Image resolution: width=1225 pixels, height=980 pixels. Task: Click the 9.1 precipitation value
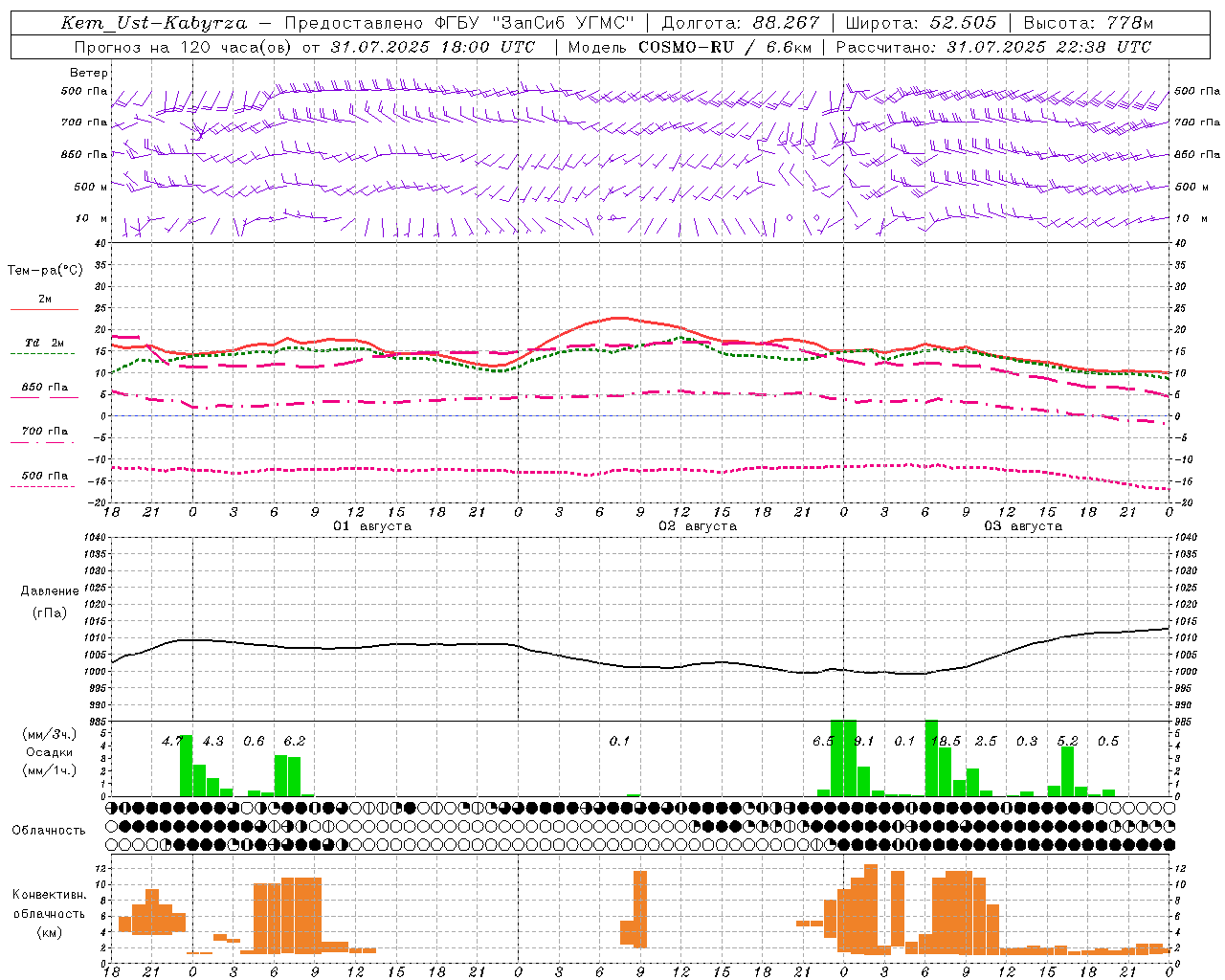click(863, 741)
